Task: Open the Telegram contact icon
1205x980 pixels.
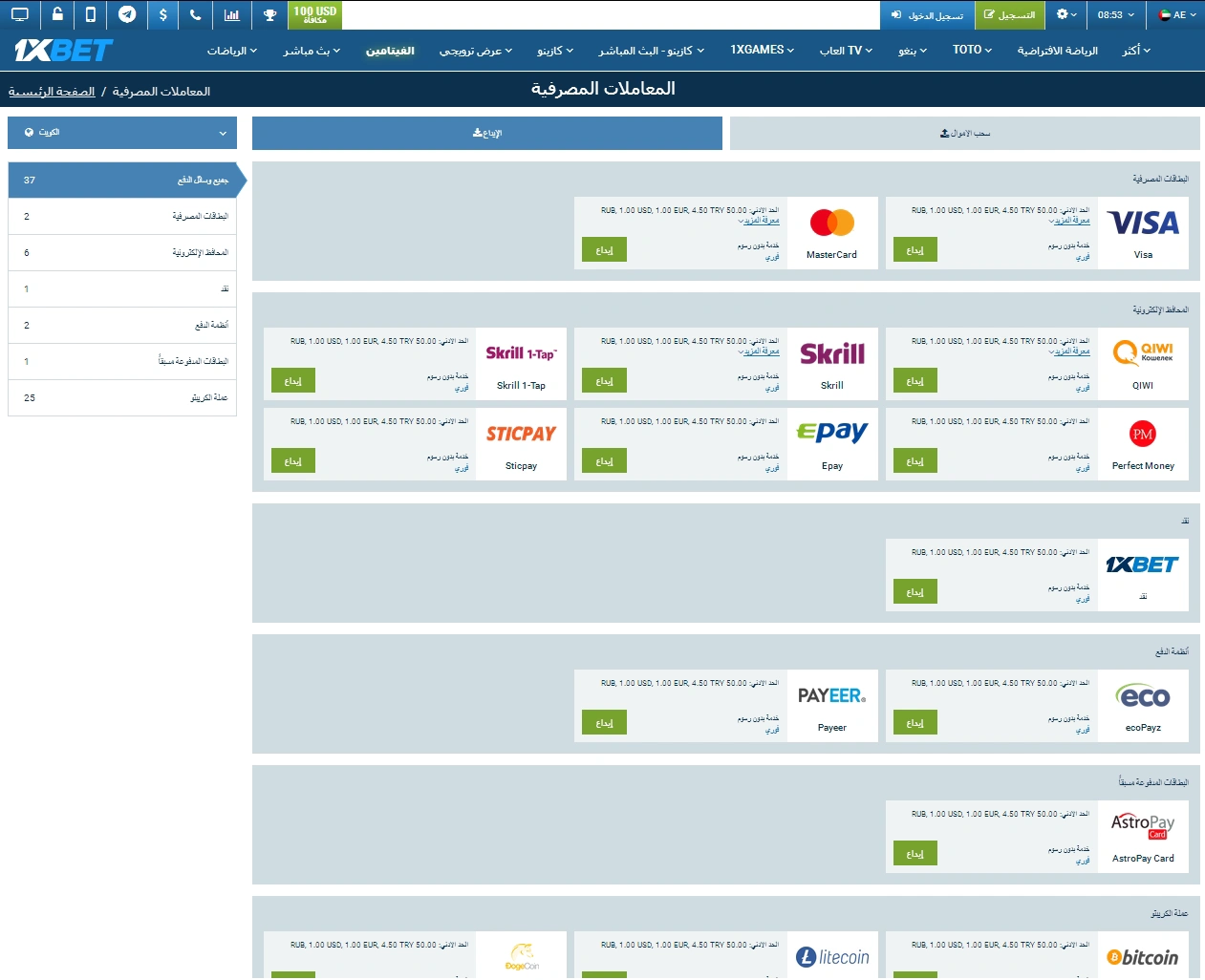Action: (128, 14)
